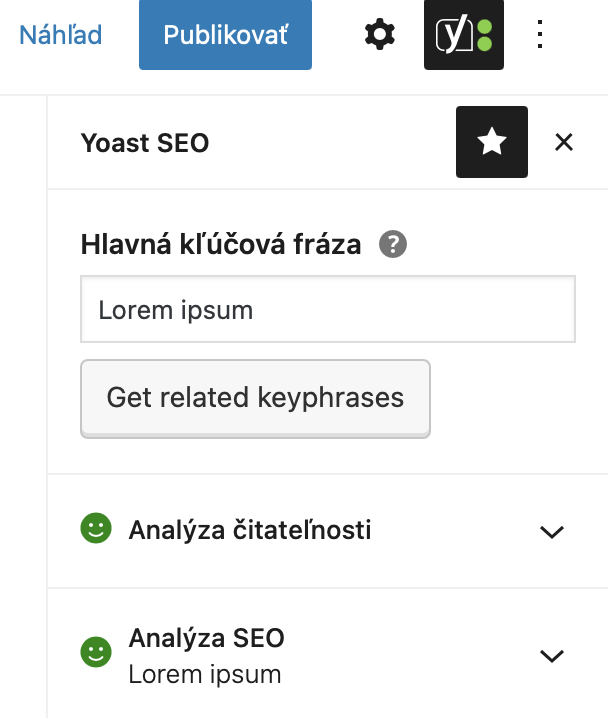Click the Hlavná kľúčová fráza label

click(221, 244)
